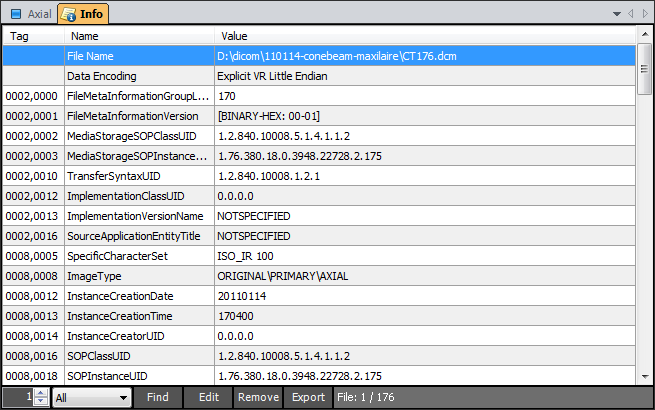Click the Explicit VR Little Endian value

272,76
